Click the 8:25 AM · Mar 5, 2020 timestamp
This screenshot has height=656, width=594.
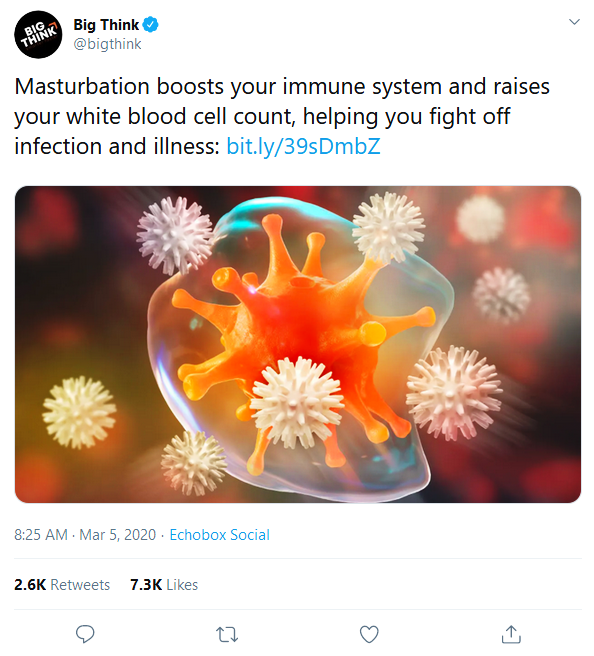tap(85, 535)
